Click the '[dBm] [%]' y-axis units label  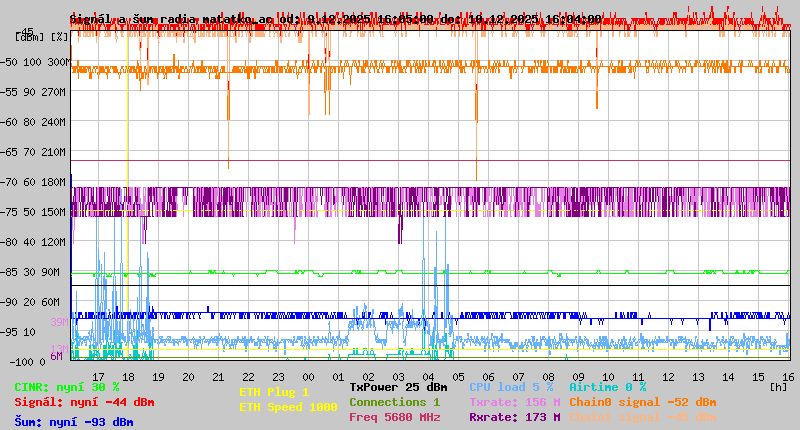coord(41,37)
